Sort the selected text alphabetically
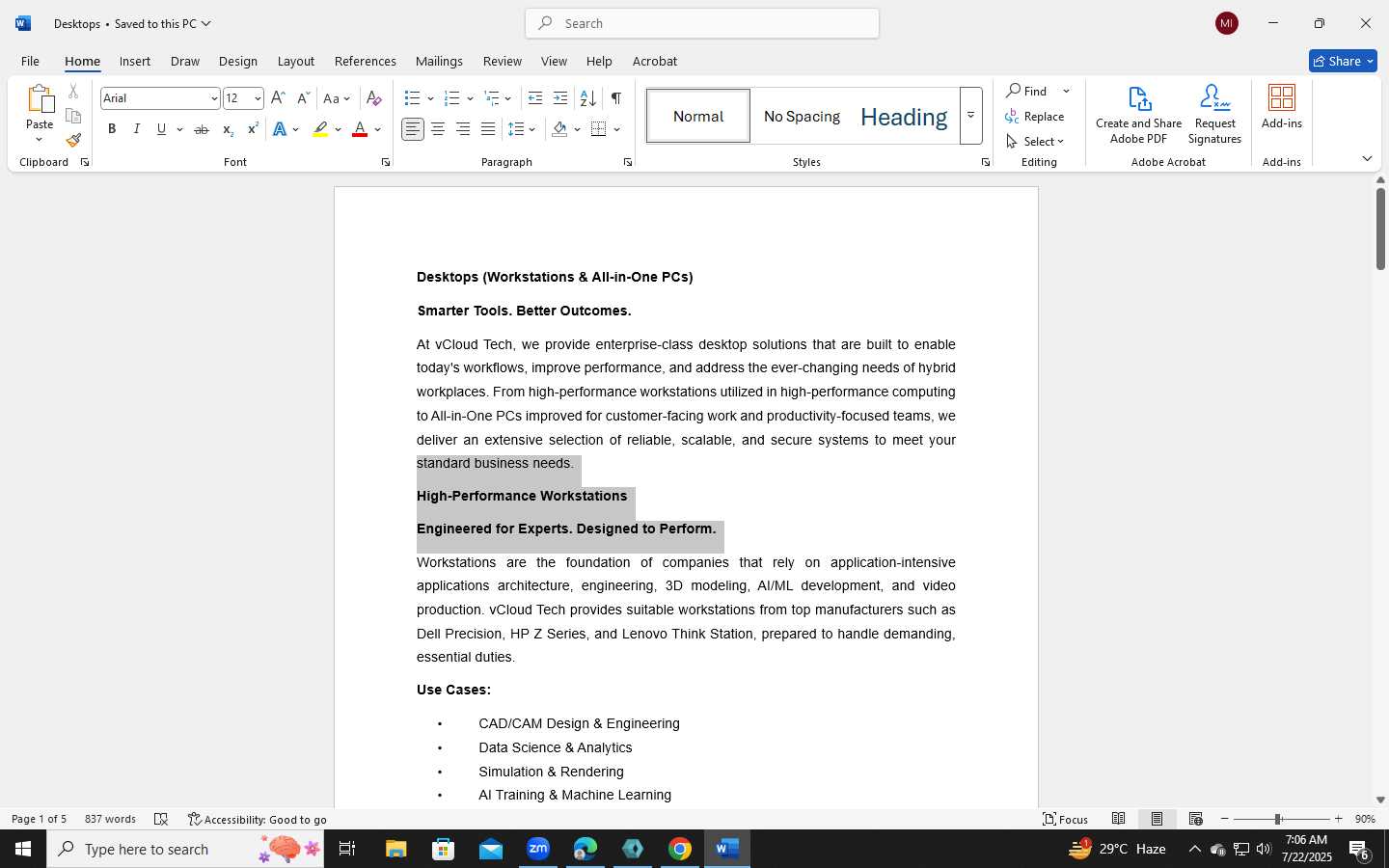 point(587,98)
